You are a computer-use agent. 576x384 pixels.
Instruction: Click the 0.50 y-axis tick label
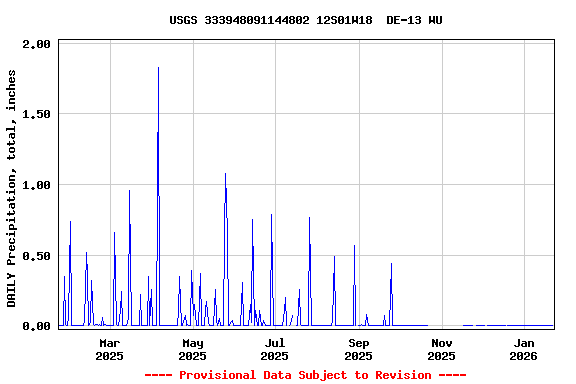pyautogui.click(x=36, y=256)
